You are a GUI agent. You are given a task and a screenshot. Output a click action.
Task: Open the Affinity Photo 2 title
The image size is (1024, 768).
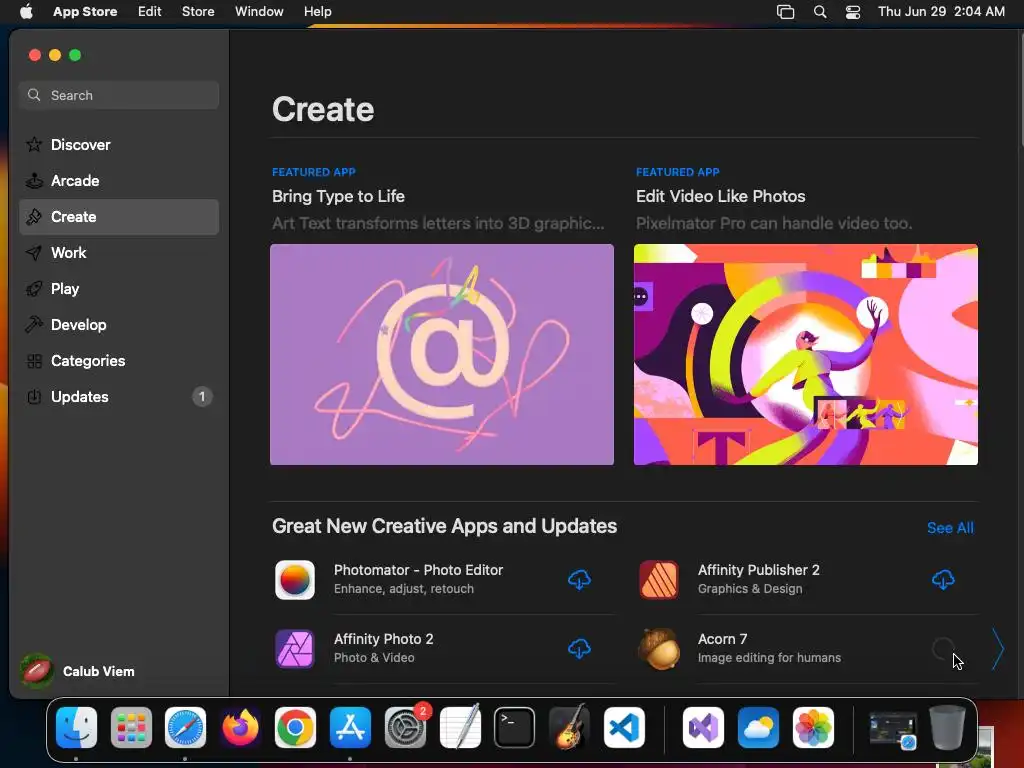[383, 639]
